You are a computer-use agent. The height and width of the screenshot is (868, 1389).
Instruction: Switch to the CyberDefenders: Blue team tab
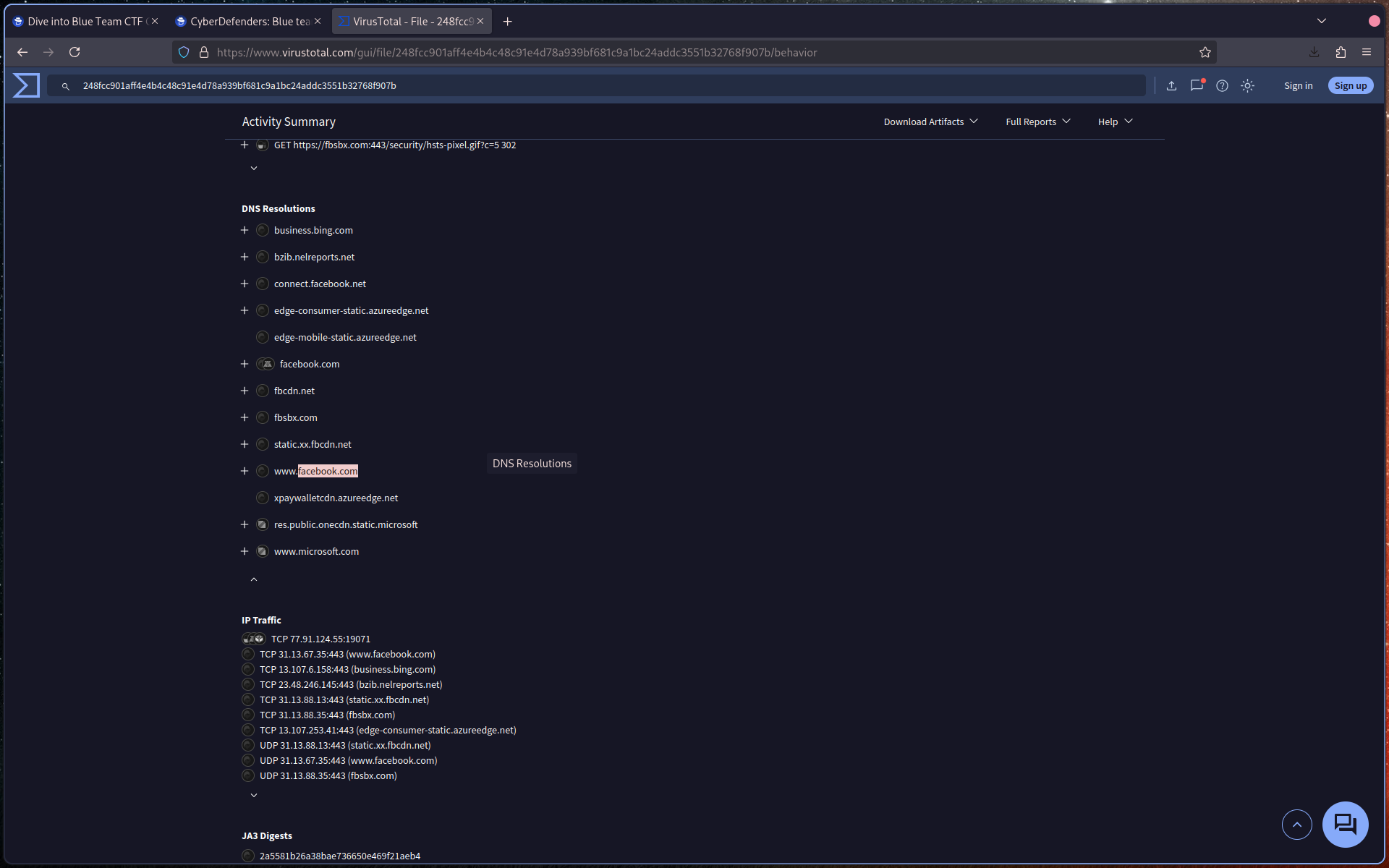click(x=247, y=22)
